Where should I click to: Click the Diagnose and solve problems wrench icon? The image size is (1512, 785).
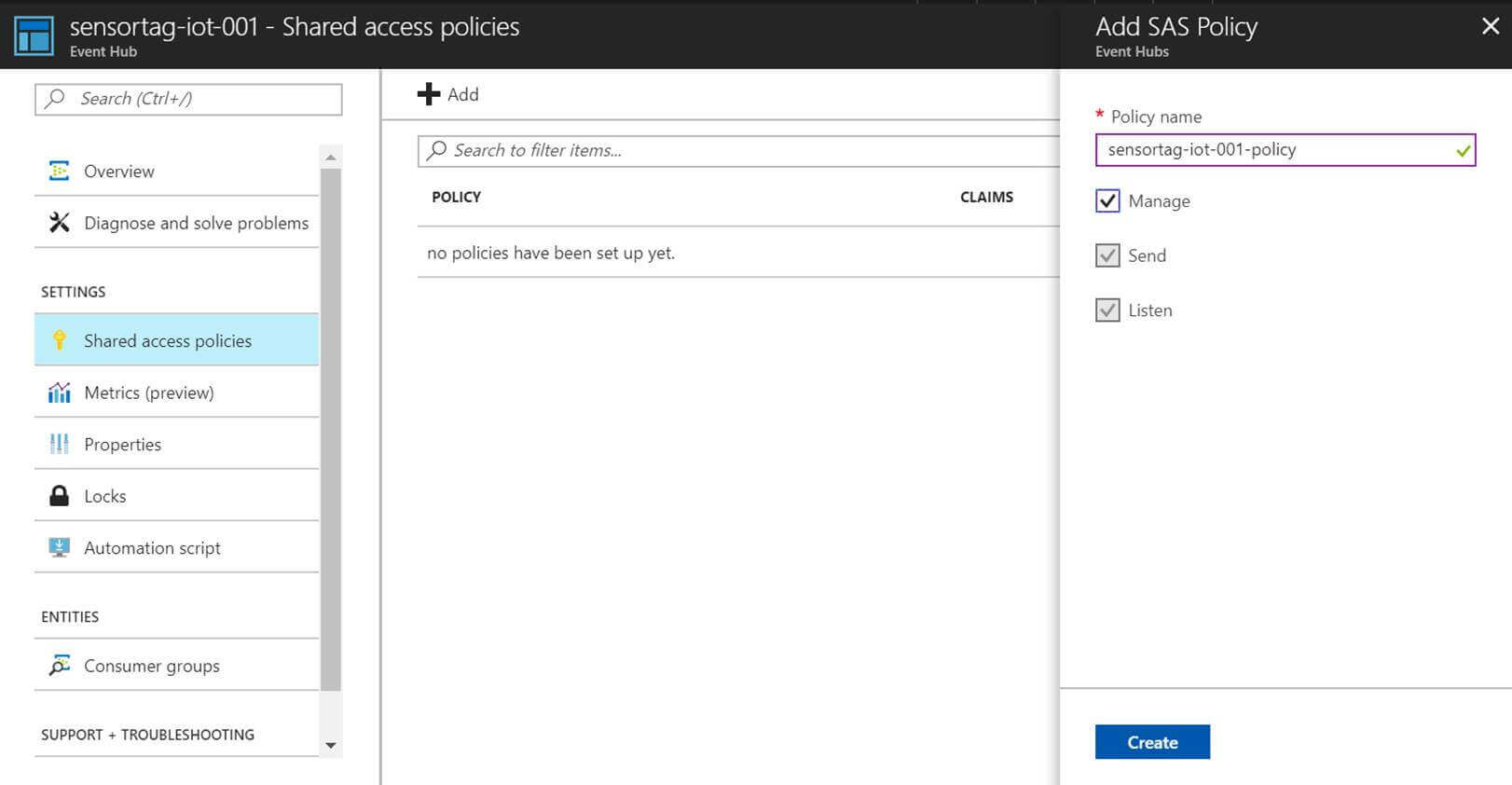(59, 222)
